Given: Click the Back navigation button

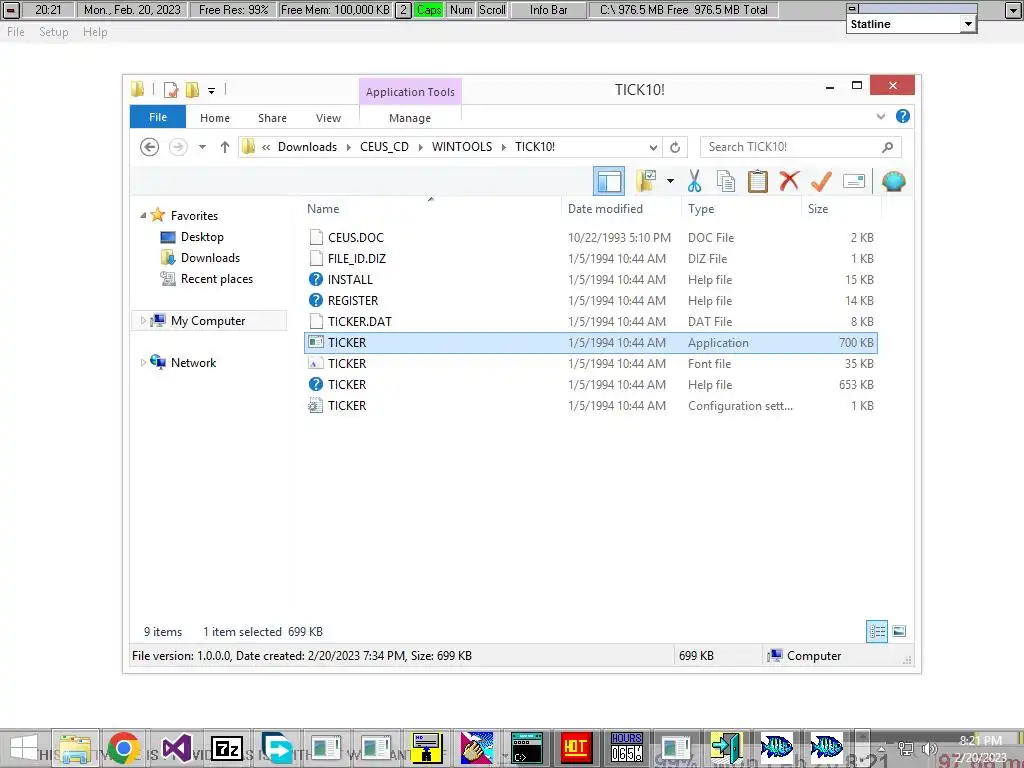Looking at the screenshot, I should (x=150, y=147).
